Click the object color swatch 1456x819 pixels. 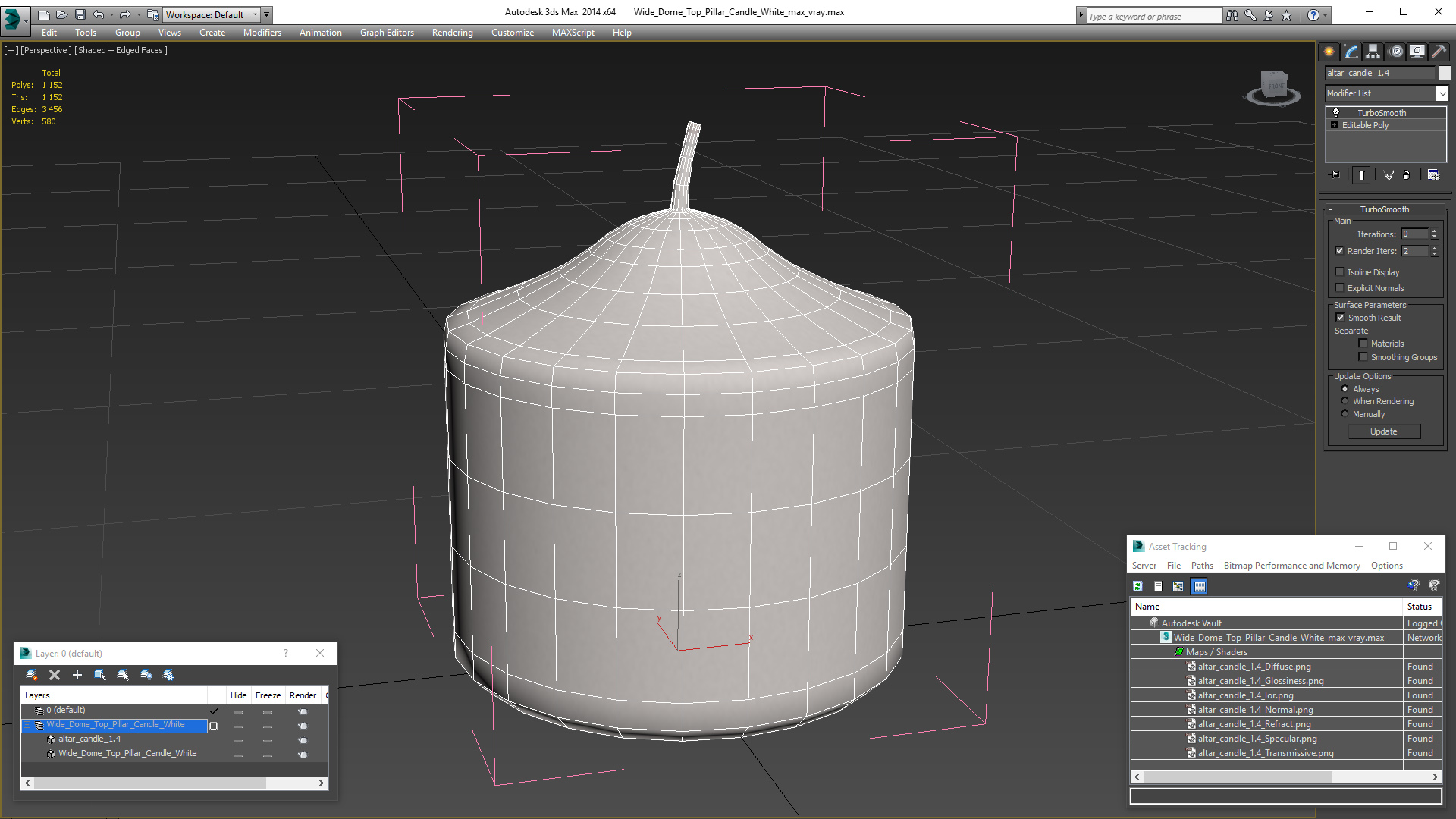tap(1445, 73)
